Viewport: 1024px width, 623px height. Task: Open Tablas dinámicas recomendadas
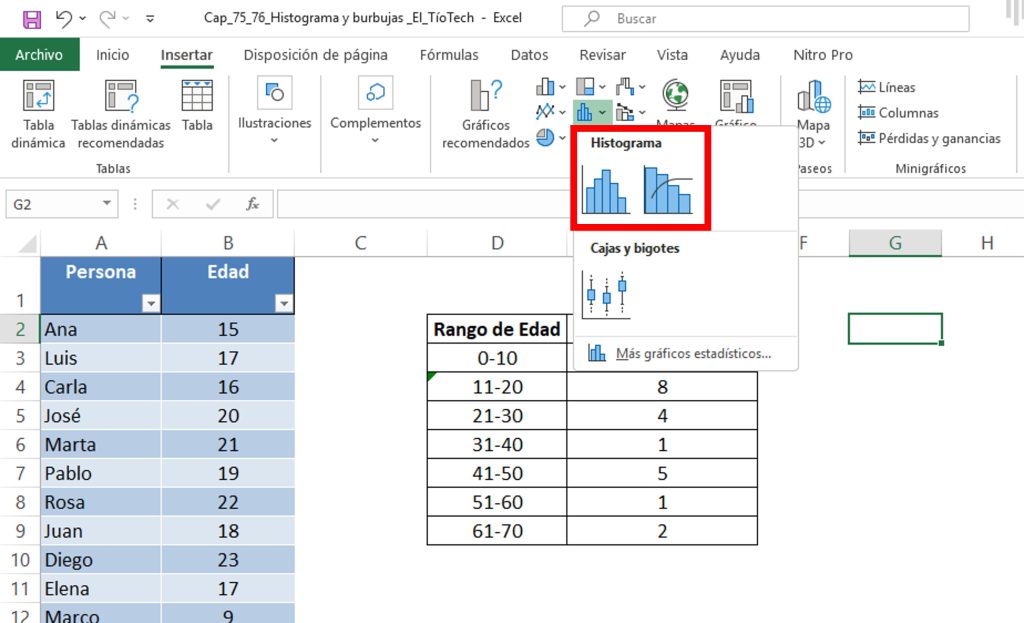121,115
